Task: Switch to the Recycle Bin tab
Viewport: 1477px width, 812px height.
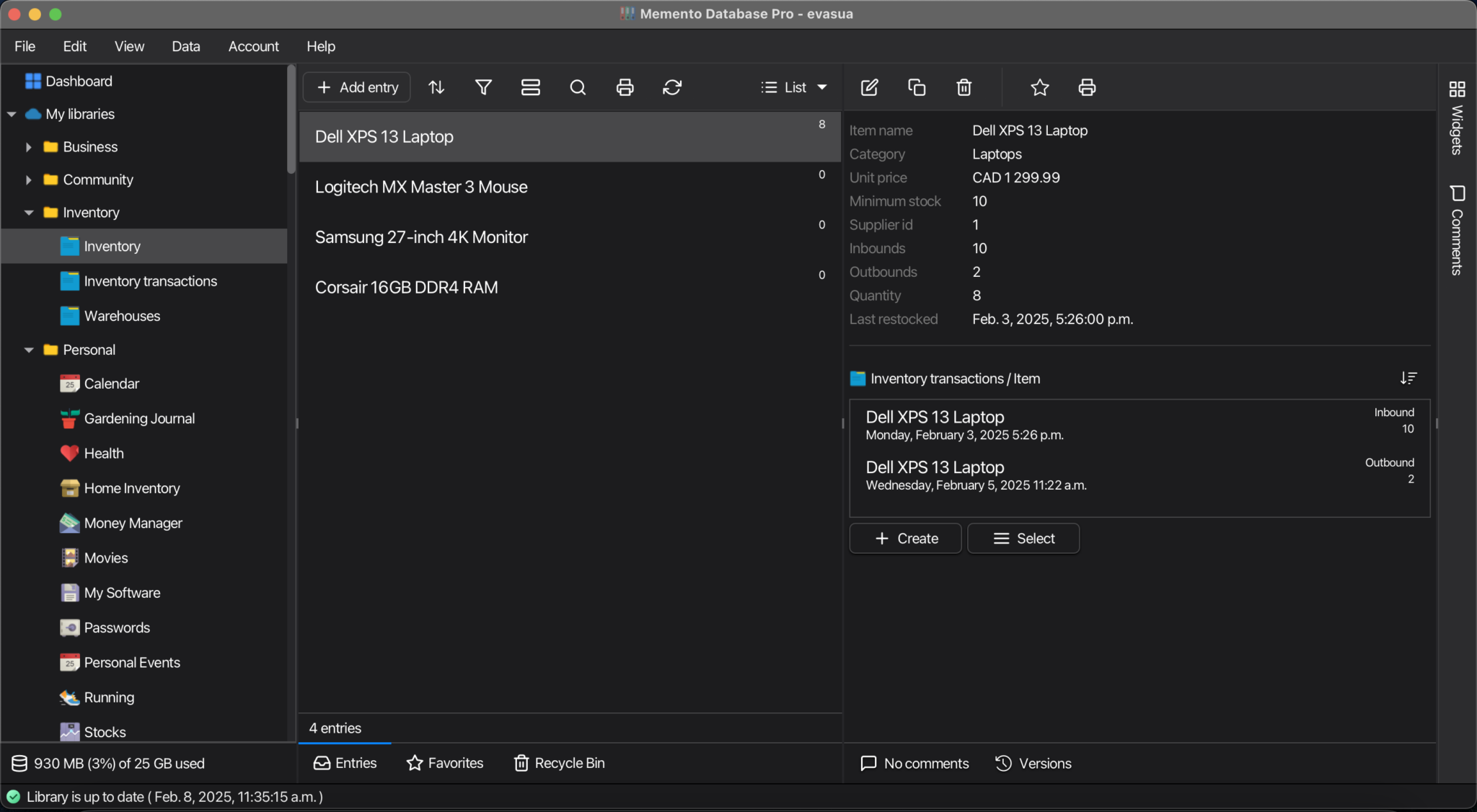Action: pos(559,763)
